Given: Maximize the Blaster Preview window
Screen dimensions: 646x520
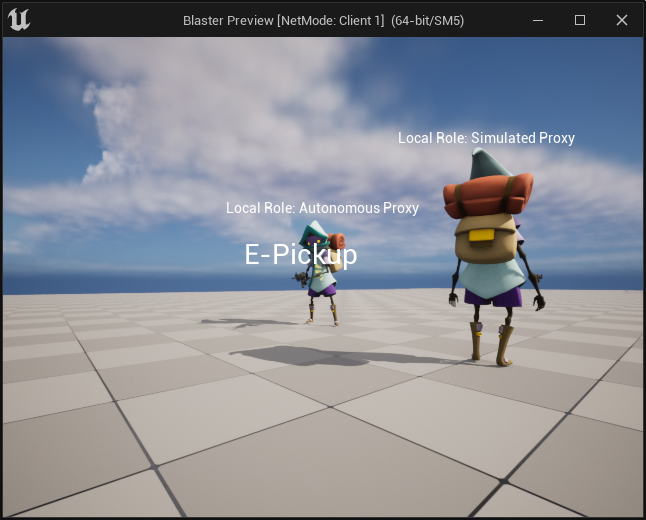Looking at the screenshot, I should pyautogui.click(x=580, y=20).
